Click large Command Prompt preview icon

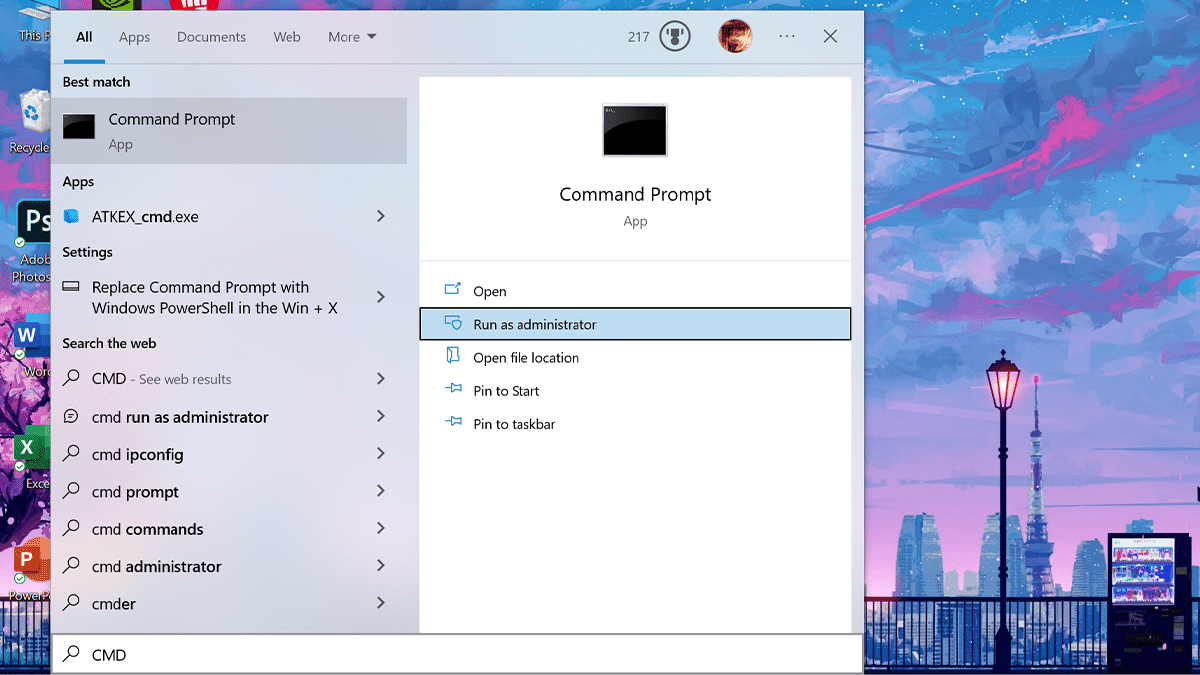[635, 130]
